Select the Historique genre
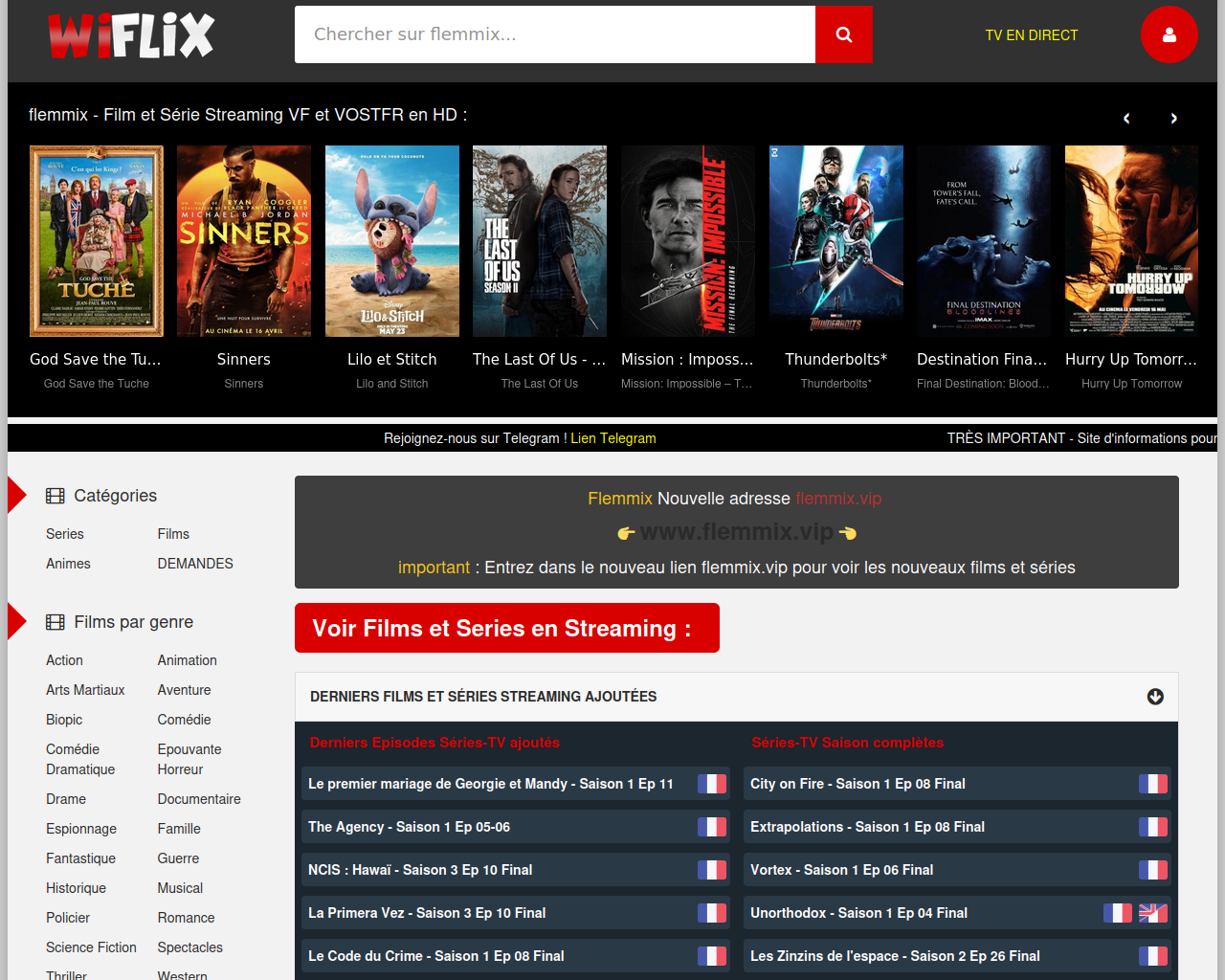 pos(76,888)
